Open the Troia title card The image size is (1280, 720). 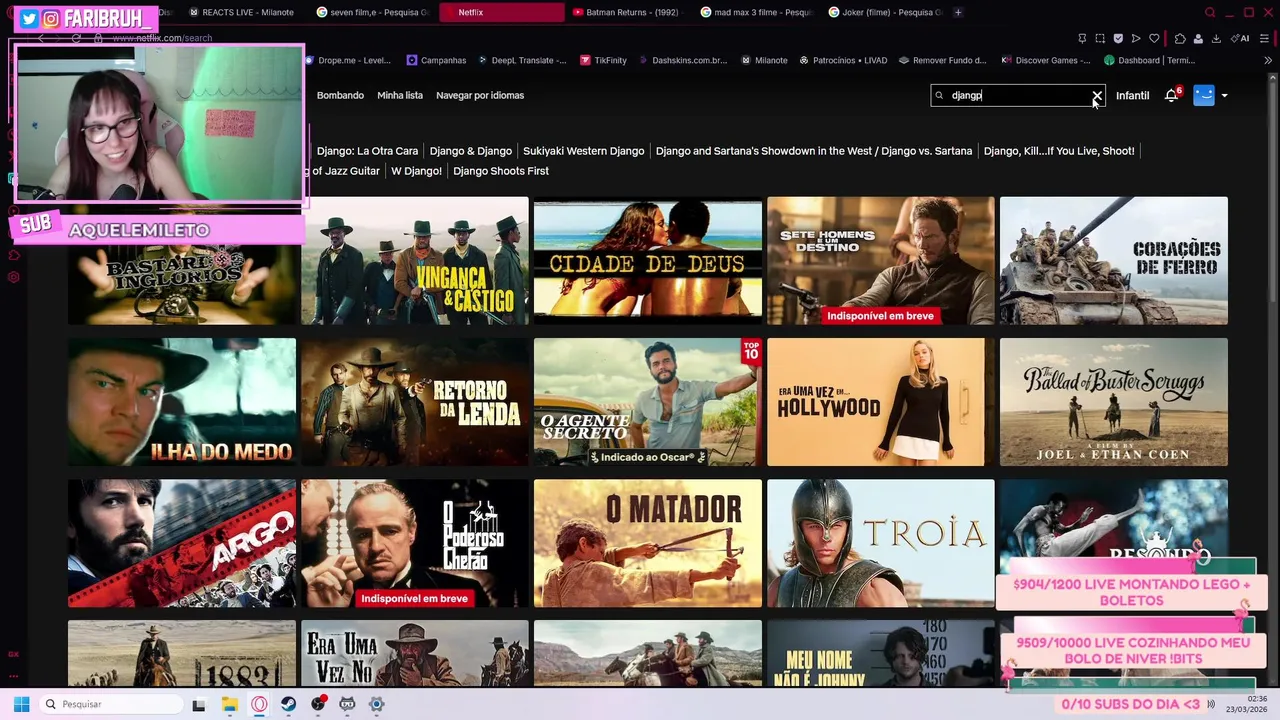pos(881,543)
